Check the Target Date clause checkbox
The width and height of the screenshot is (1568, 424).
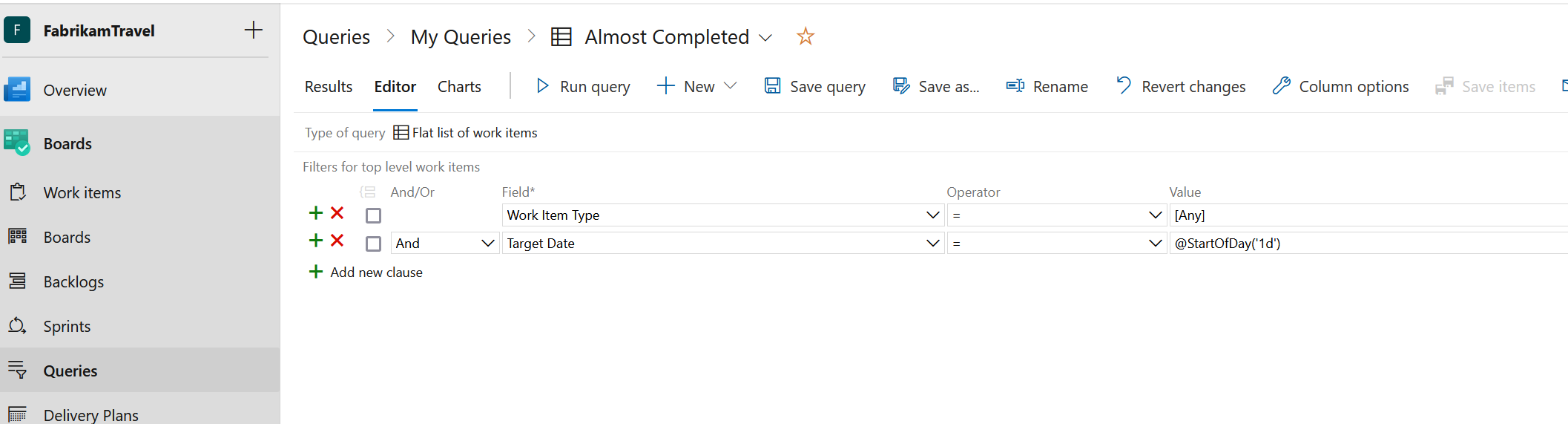[x=373, y=244]
